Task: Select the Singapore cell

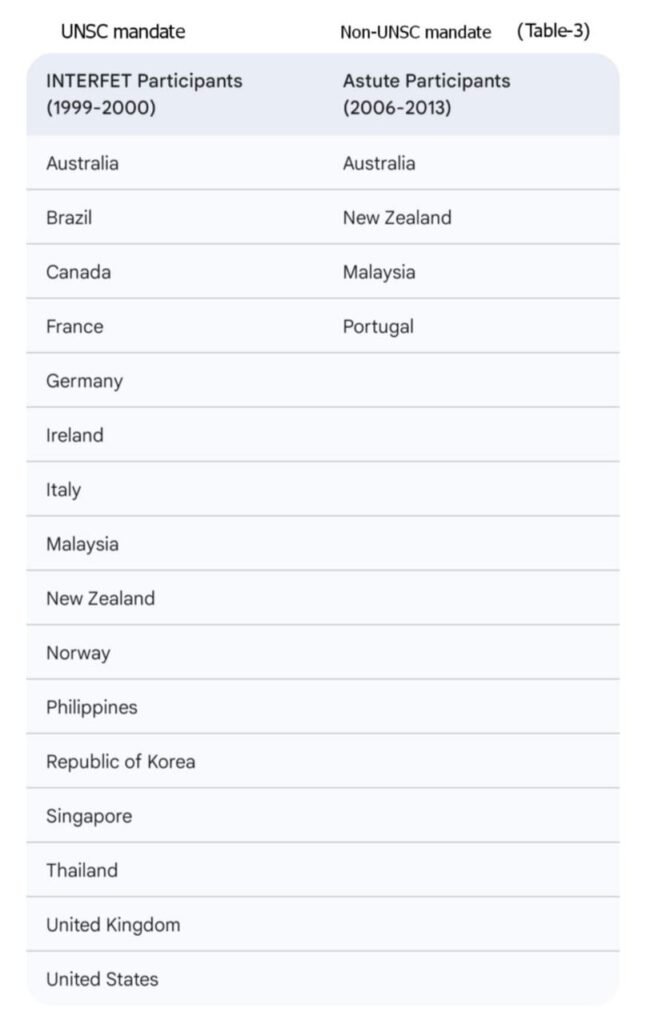Action: pos(89,816)
